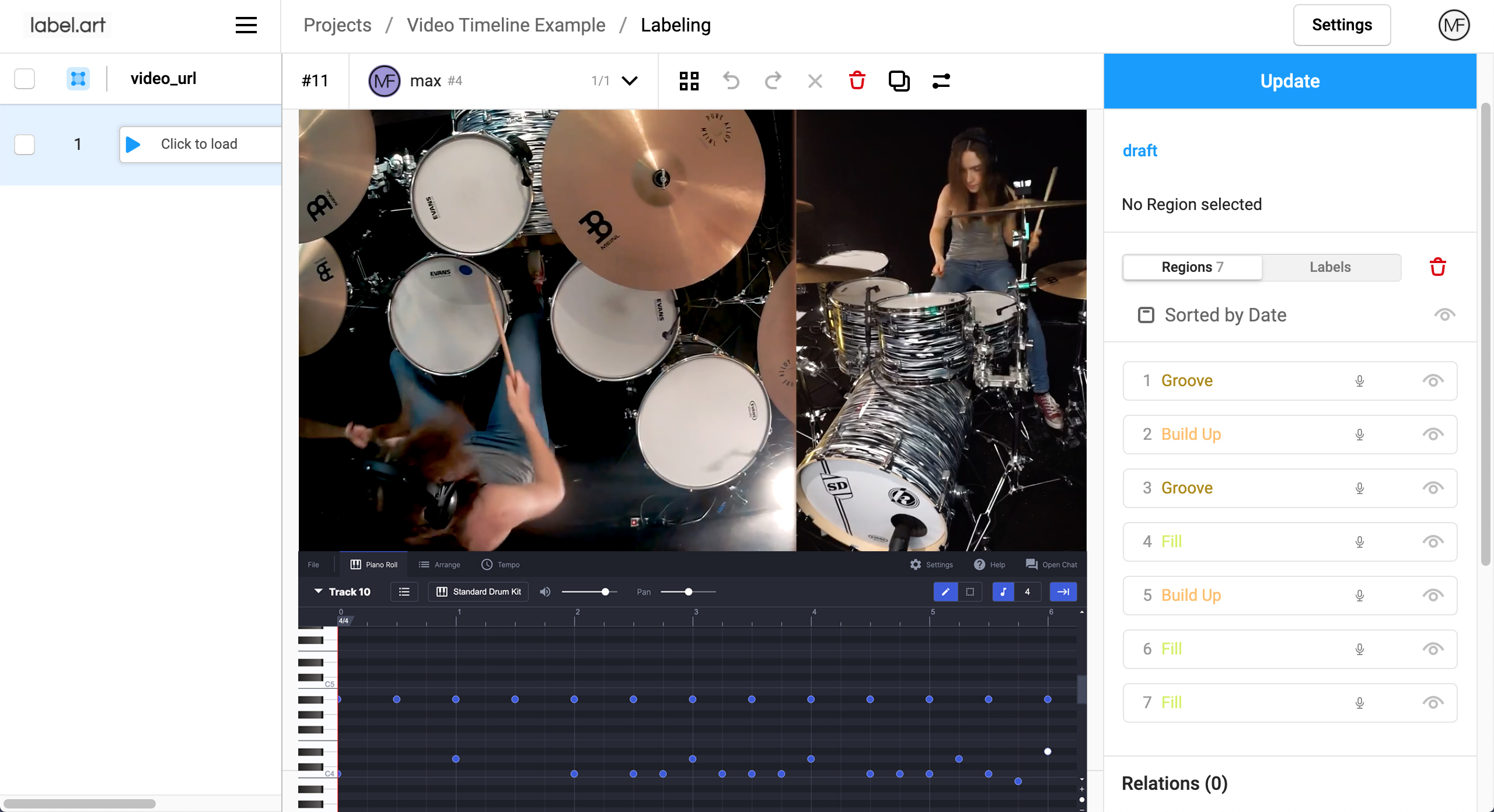Click Settings button top right

pyautogui.click(x=1342, y=24)
